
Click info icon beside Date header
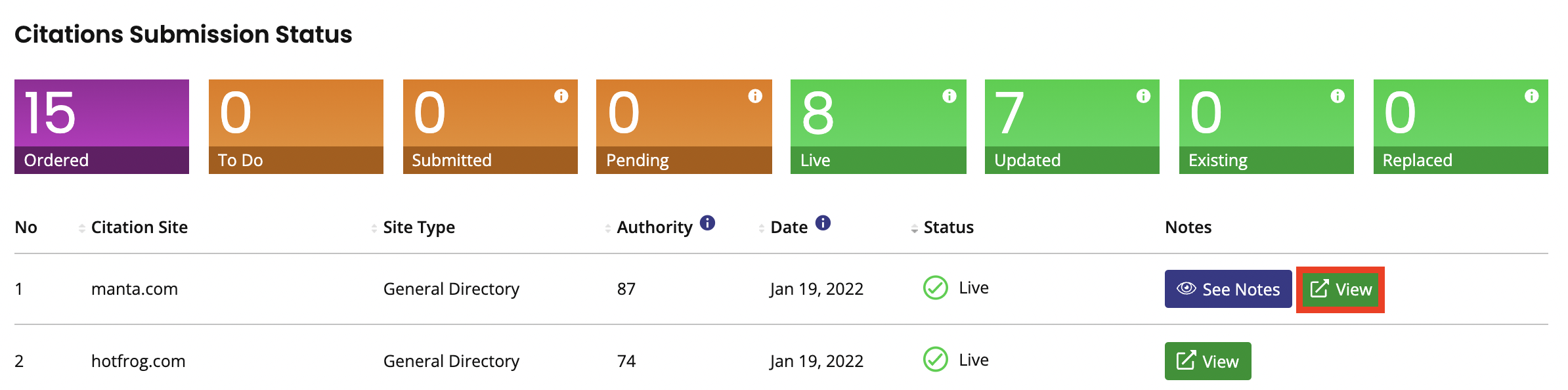tap(823, 223)
